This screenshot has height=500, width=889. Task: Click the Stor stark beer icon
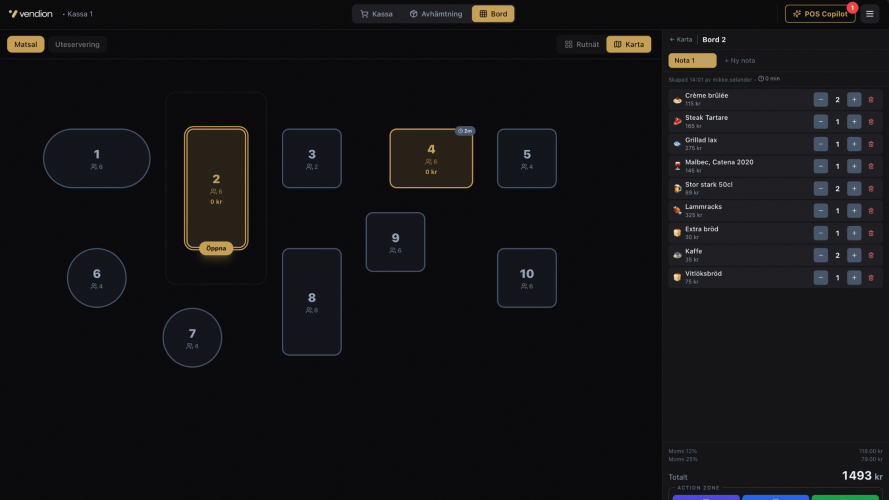677,189
